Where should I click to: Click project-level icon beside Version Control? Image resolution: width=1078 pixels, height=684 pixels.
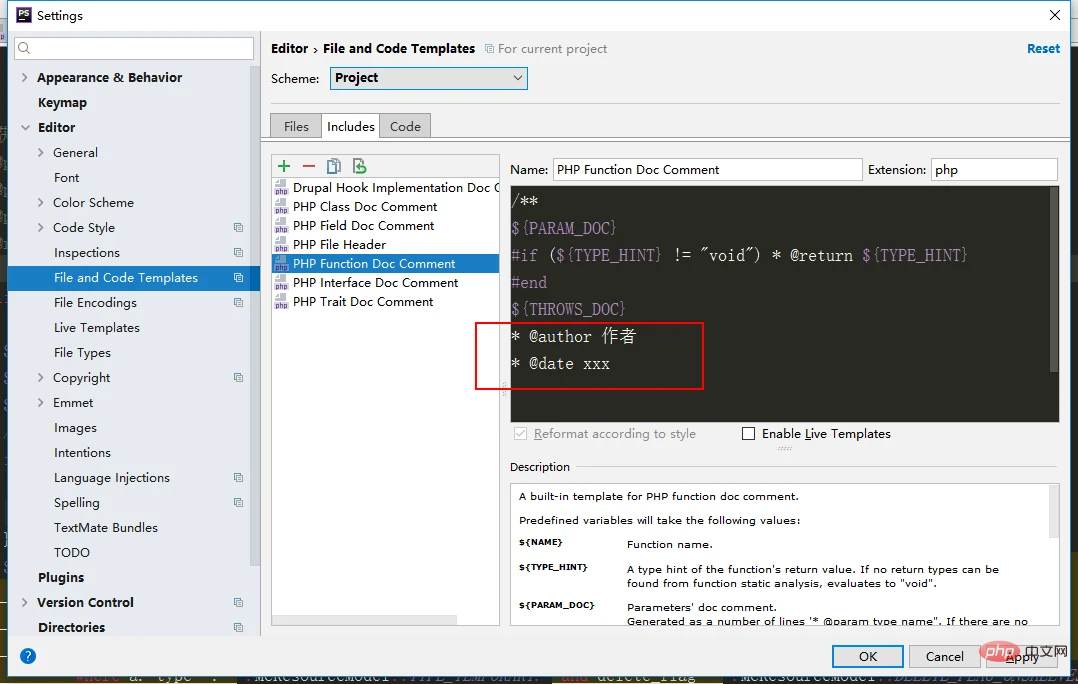[238, 603]
